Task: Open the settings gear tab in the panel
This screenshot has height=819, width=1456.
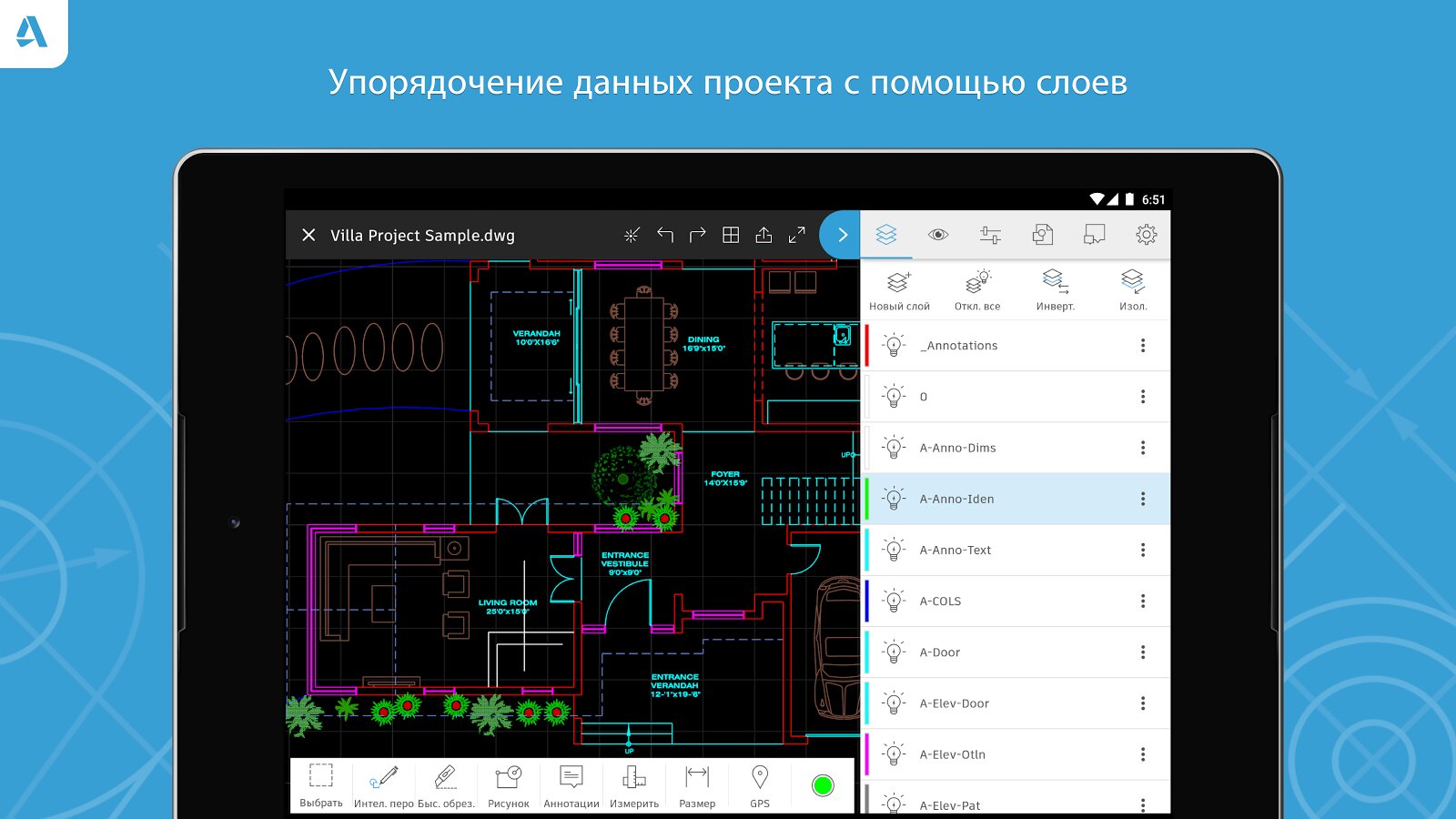Action: click(x=1146, y=235)
